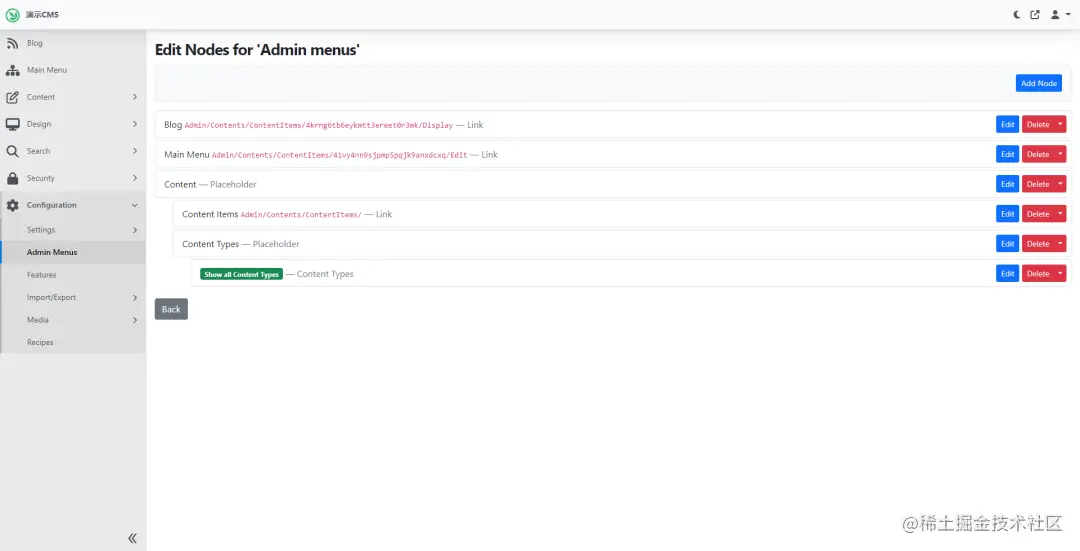Screen dimensions: 1080x551
Task: Select Admin Menus in sidebar
Action: [73, 252]
